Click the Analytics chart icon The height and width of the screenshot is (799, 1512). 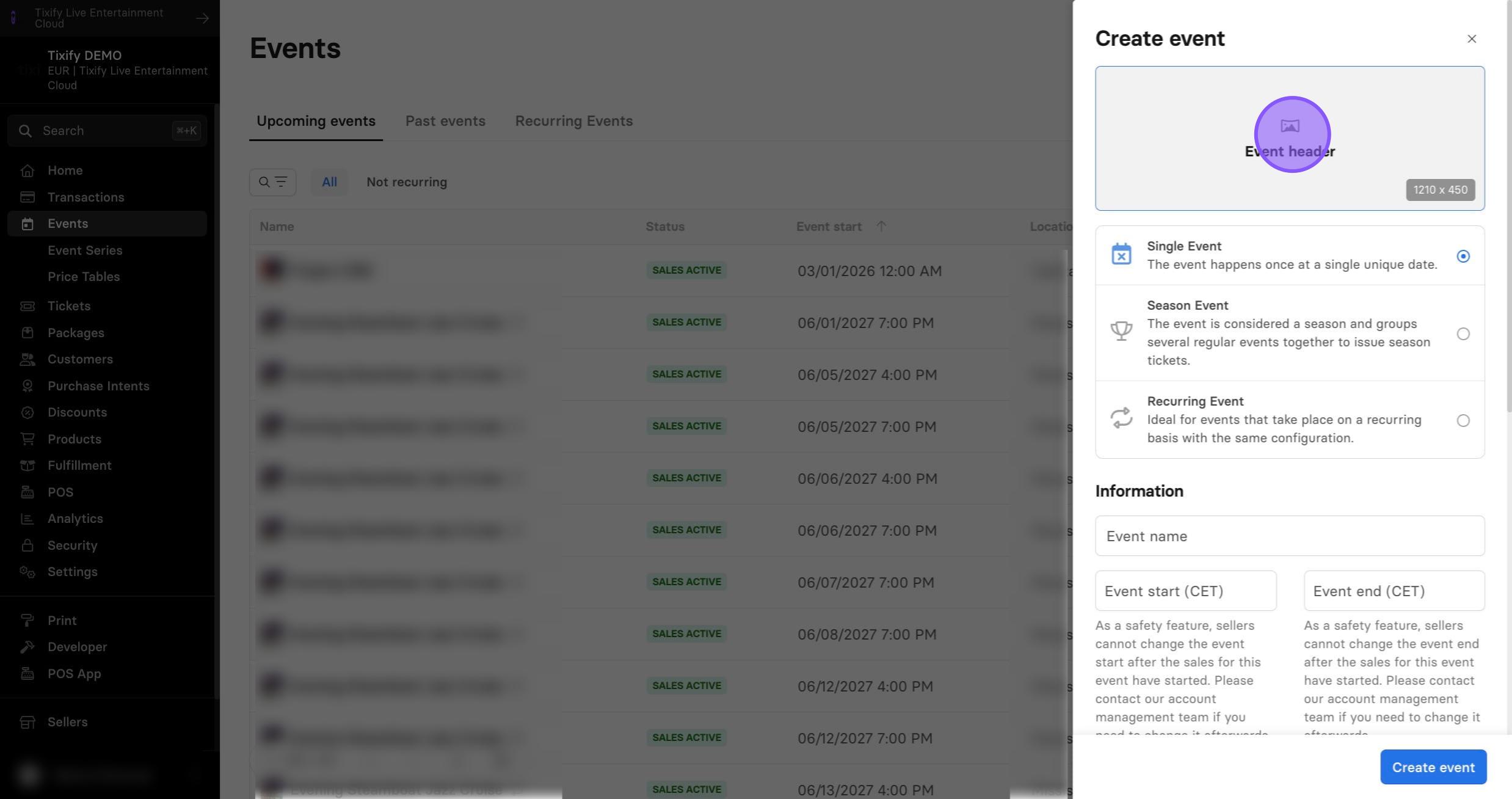(x=27, y=519)
